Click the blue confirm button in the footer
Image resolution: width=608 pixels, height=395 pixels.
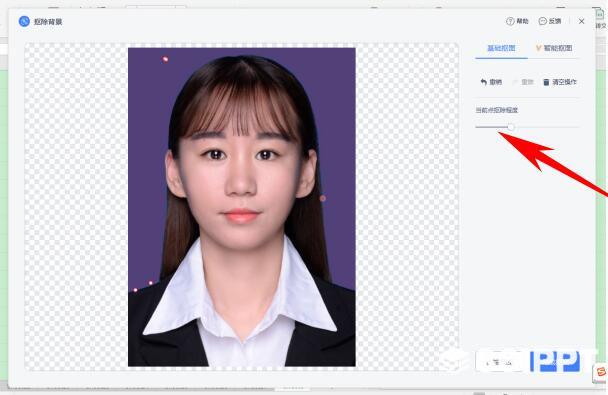coord(555,362)
